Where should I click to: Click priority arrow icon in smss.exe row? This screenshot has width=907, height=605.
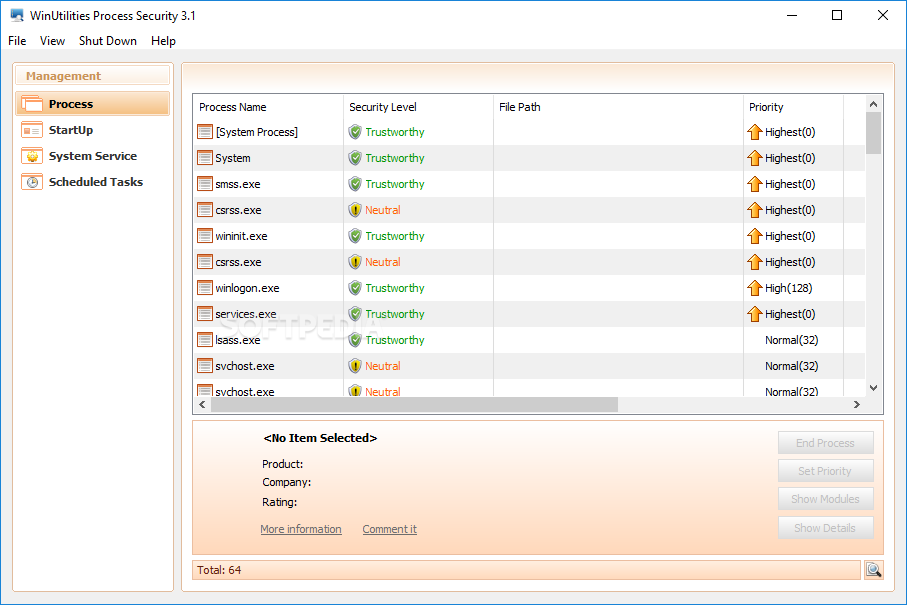tap(754, 184)
